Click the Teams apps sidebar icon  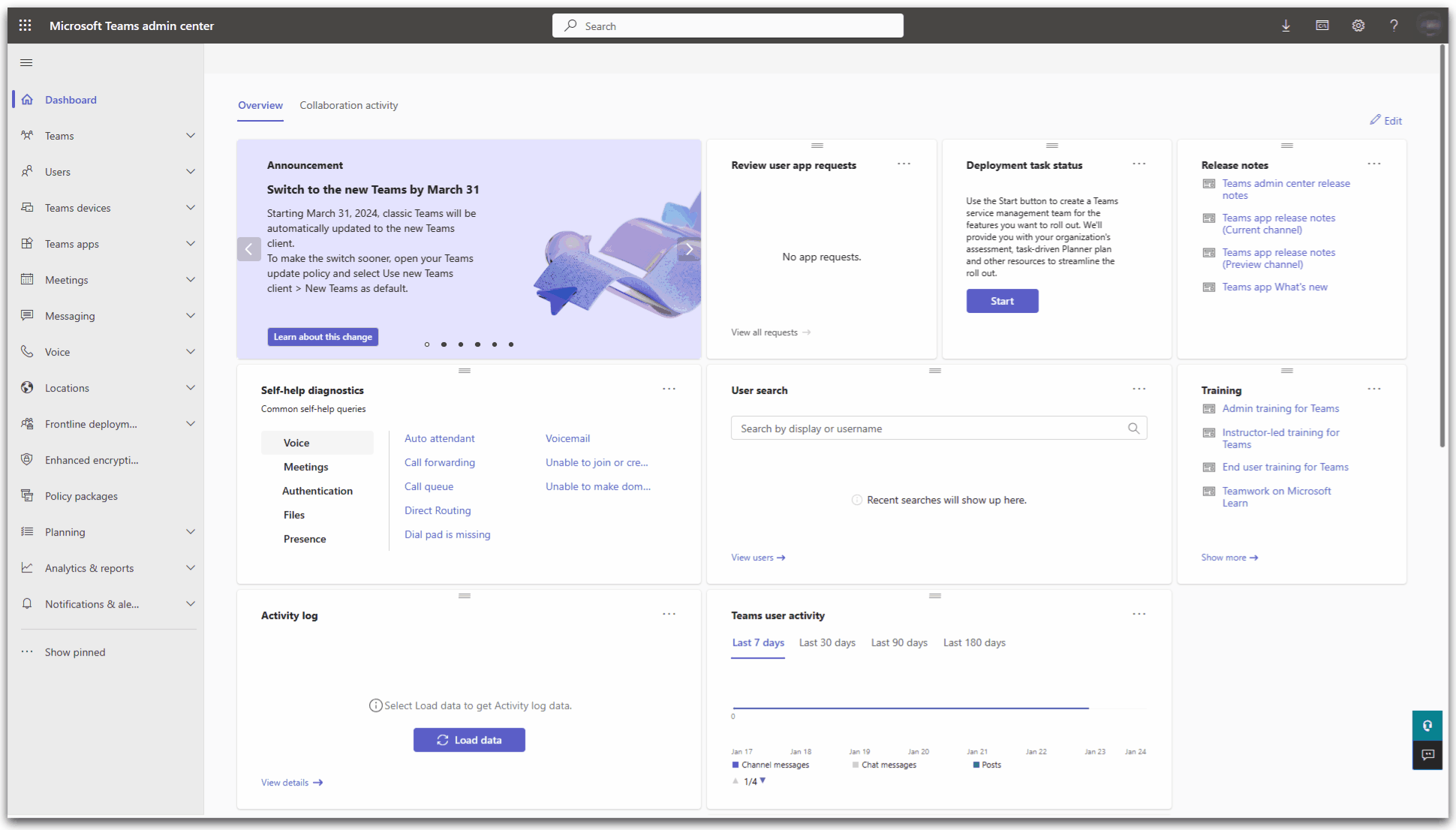(x=27, y=244)
